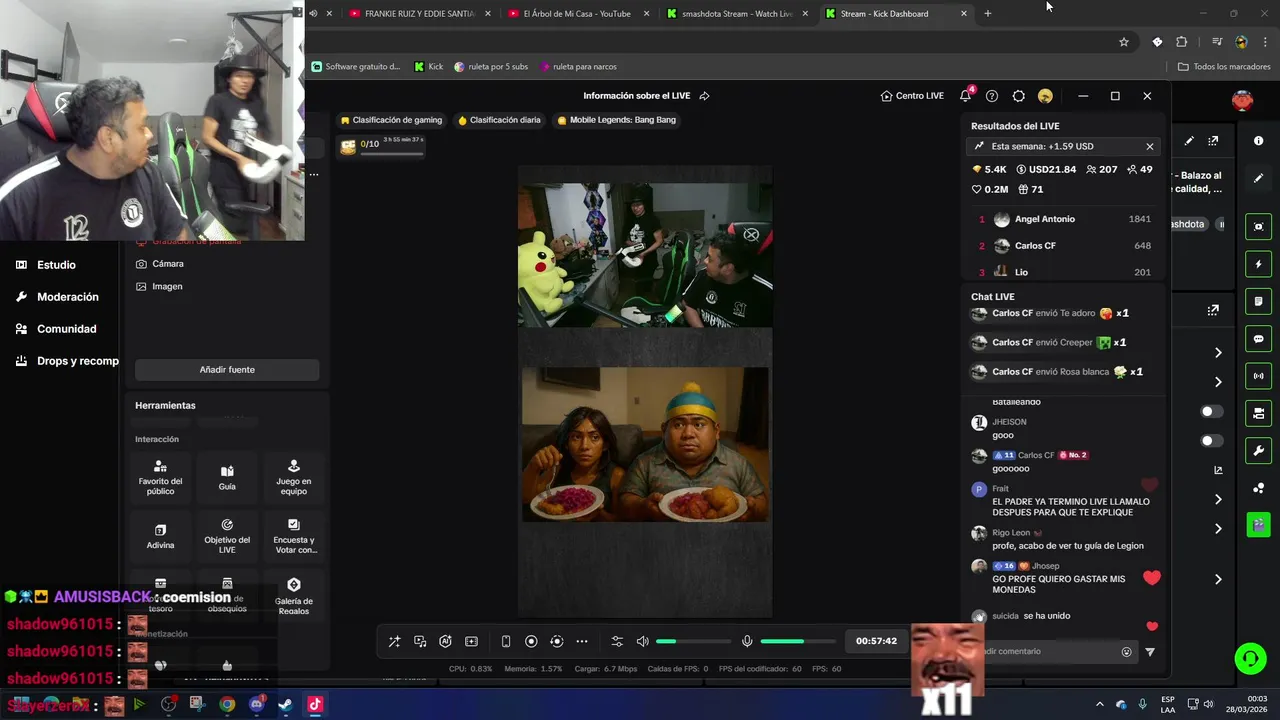Screen dimensions: 1280x720
Task: Select Imagen source
Action: [x=160, y=286]
